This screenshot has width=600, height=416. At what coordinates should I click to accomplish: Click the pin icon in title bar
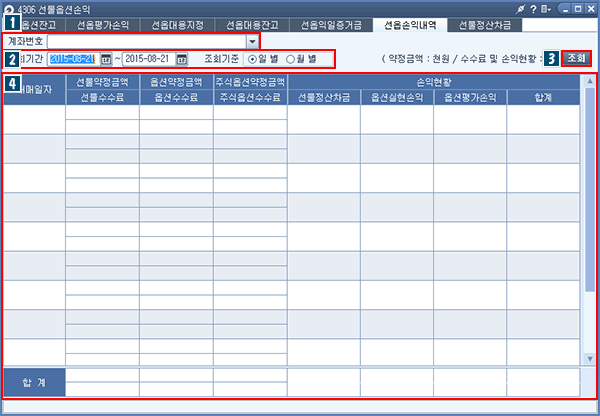click(519, 8)
